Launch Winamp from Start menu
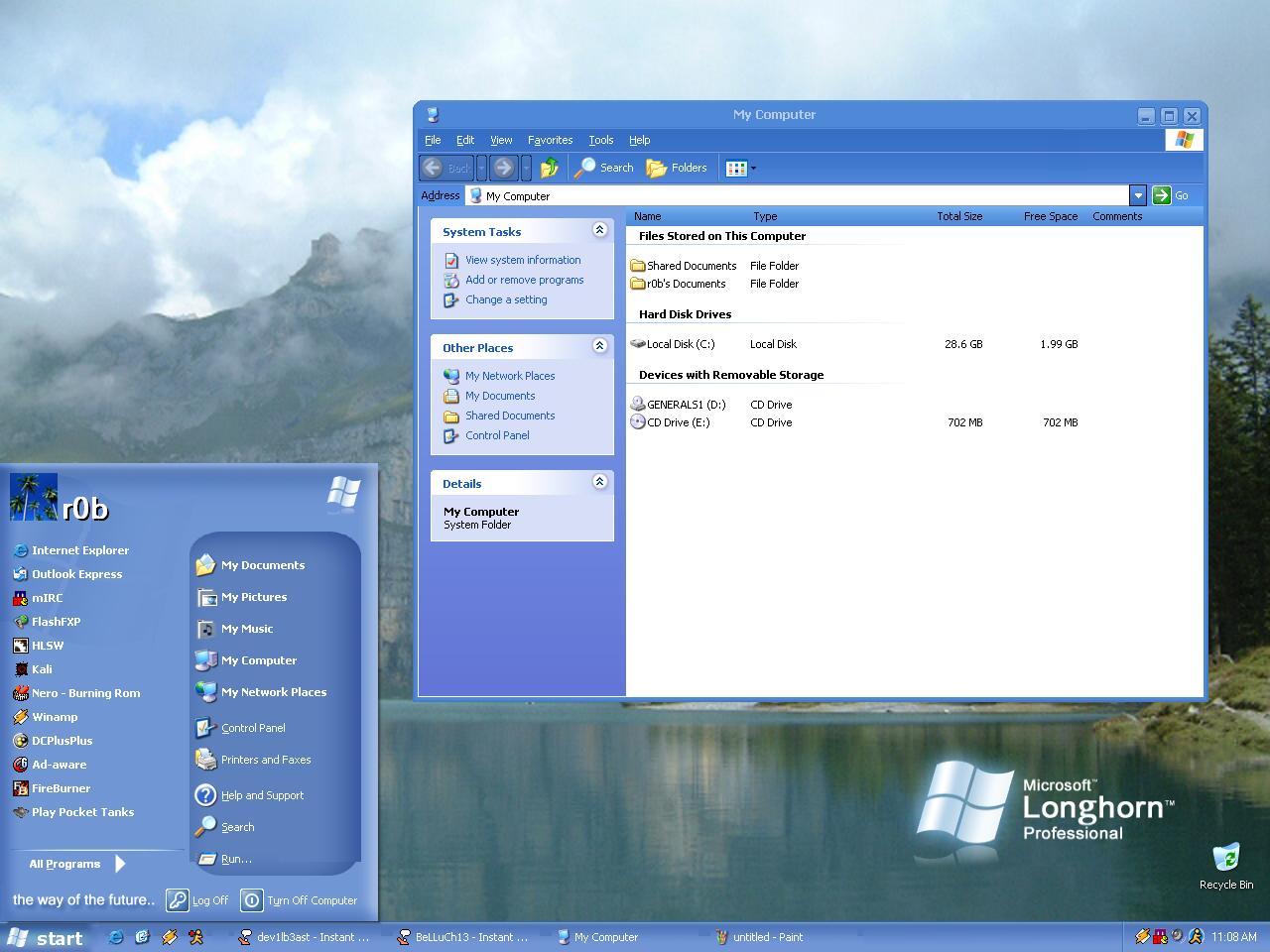The image size is (1270, 952). click(45, 717)
